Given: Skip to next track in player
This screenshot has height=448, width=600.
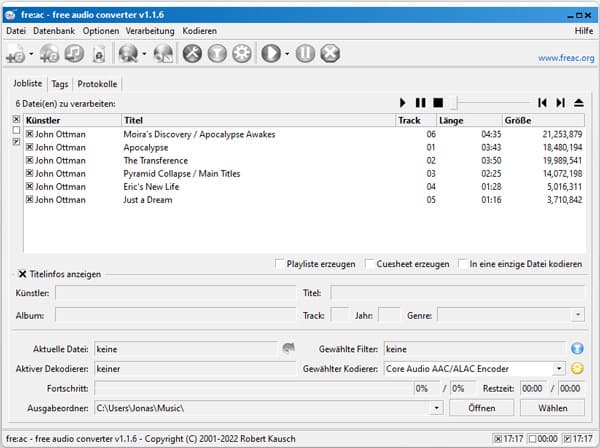Looking at the screenshot, I should click(561, 103).
